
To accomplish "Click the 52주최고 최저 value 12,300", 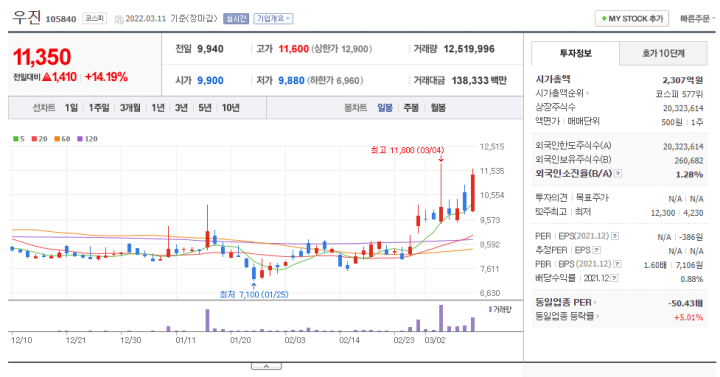I will (663, 213).
